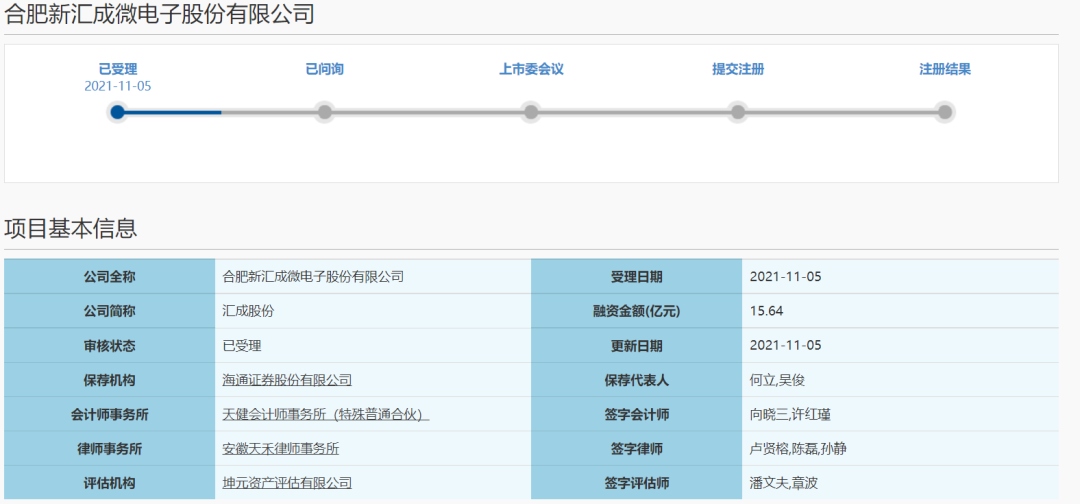Click the 评估机构 header cell
Image resolution: width=1080 pixels, height=504 pixels.
[x=110, y=483]
